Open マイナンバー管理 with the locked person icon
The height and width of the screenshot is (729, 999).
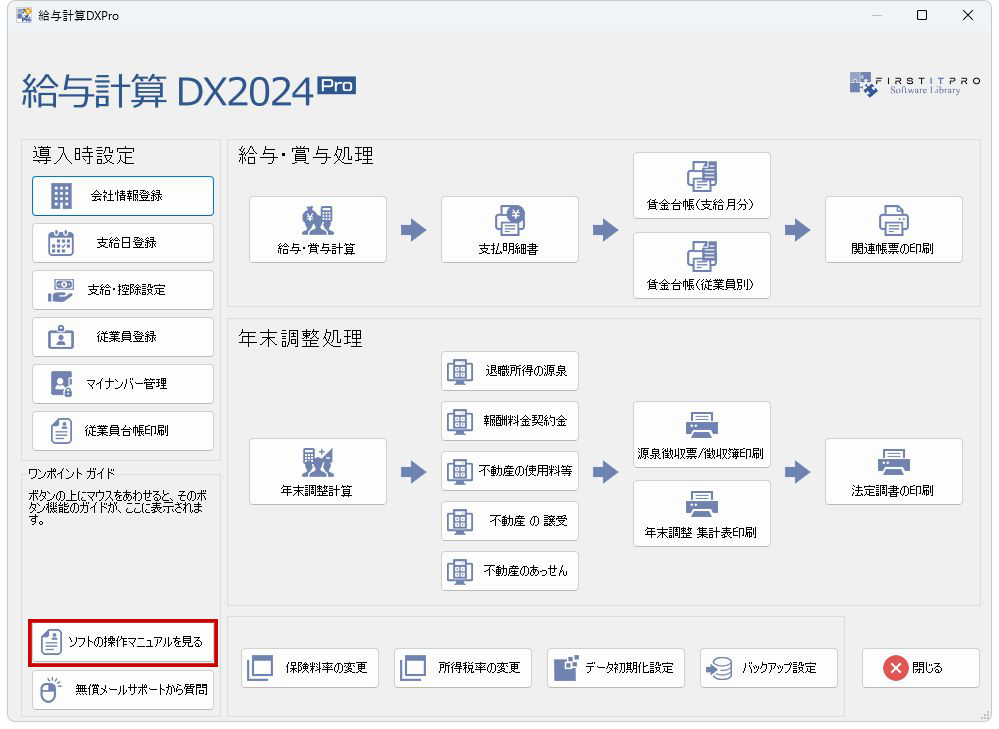122,384
